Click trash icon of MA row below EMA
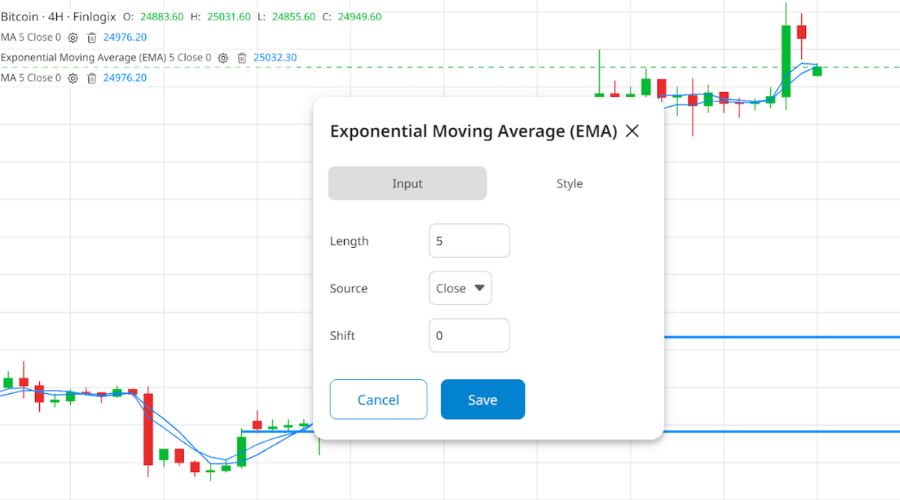This screenshot has height=500, width=900. coord(92,78)
